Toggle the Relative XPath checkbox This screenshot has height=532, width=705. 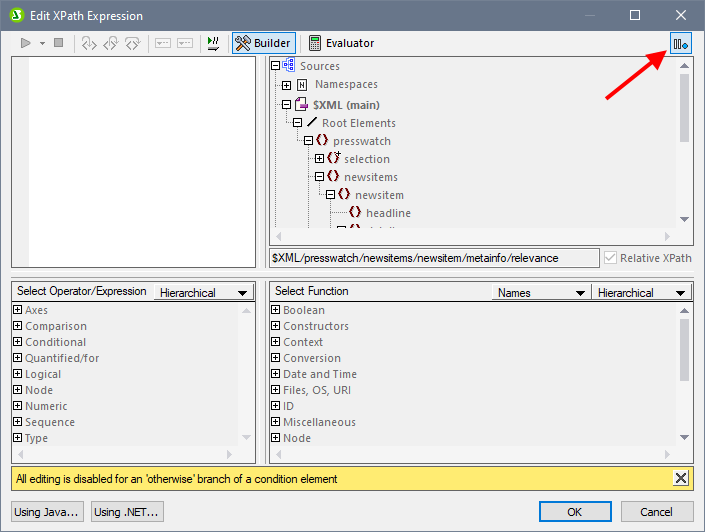point(610,258)
